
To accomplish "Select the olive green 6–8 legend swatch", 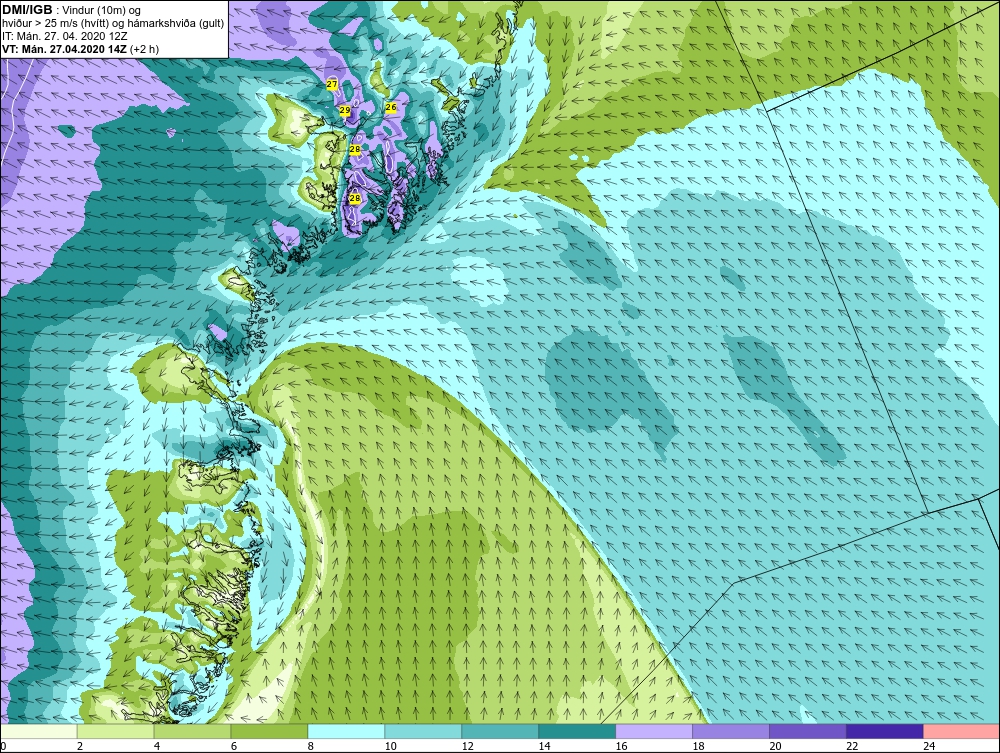I will click(x=269, y=731).
